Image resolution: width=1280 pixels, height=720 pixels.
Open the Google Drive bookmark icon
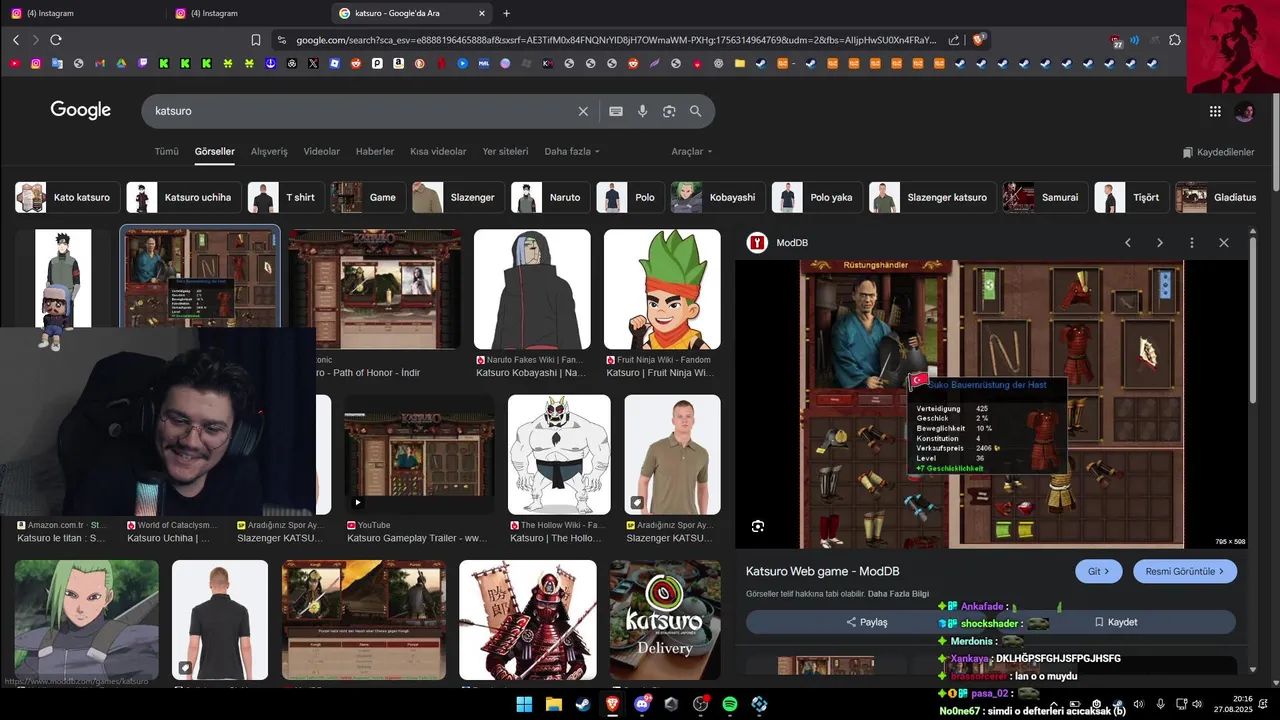(120, 63)
